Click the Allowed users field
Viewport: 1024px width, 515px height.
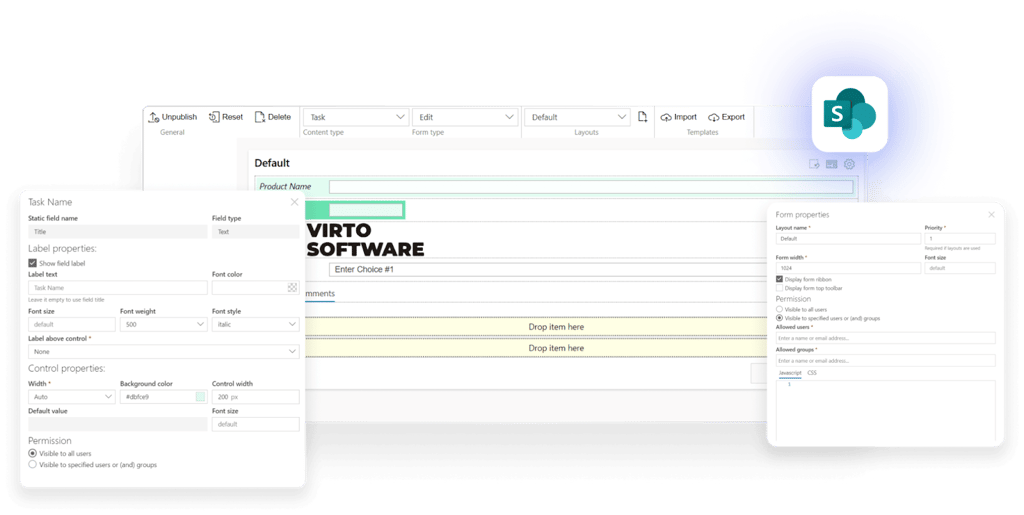[886, 338]
